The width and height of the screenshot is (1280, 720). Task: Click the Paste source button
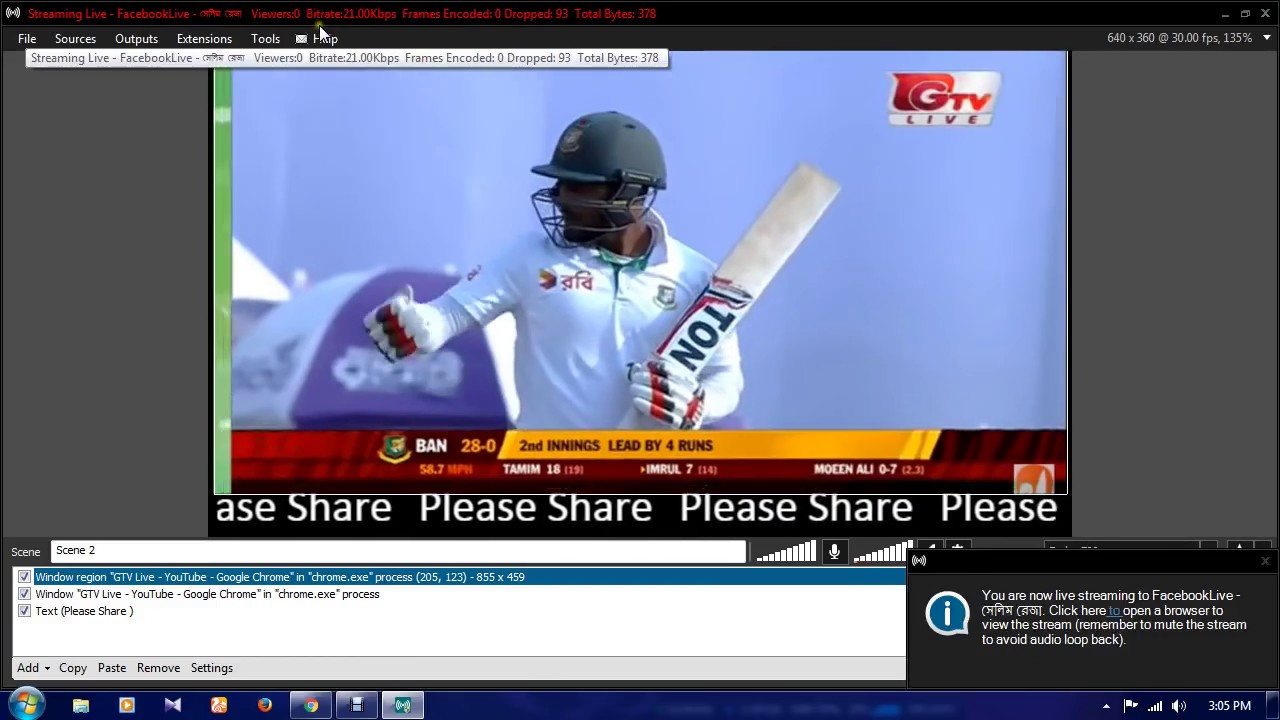[112, 668]
